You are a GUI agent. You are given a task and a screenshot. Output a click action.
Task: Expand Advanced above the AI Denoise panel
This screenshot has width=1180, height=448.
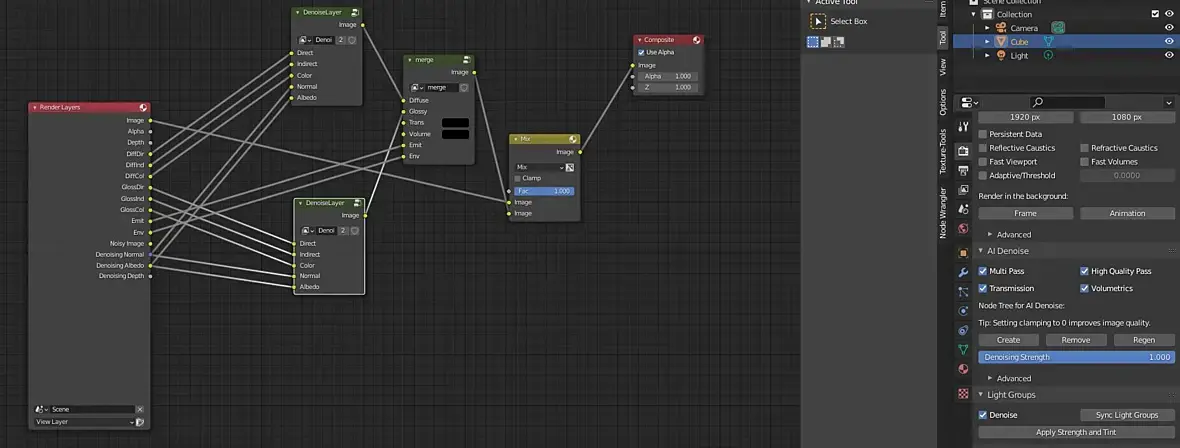pyautogui.click(x=990, y=235)
